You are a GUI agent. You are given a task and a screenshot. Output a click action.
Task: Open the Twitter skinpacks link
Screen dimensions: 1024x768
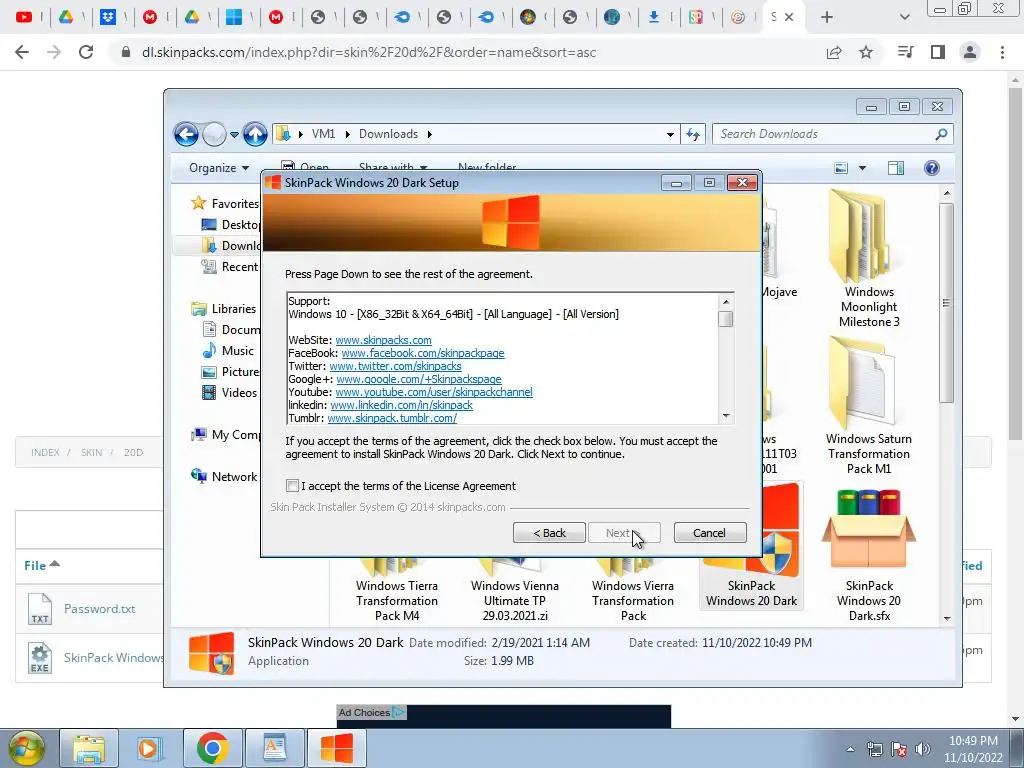tap(395, 366)
